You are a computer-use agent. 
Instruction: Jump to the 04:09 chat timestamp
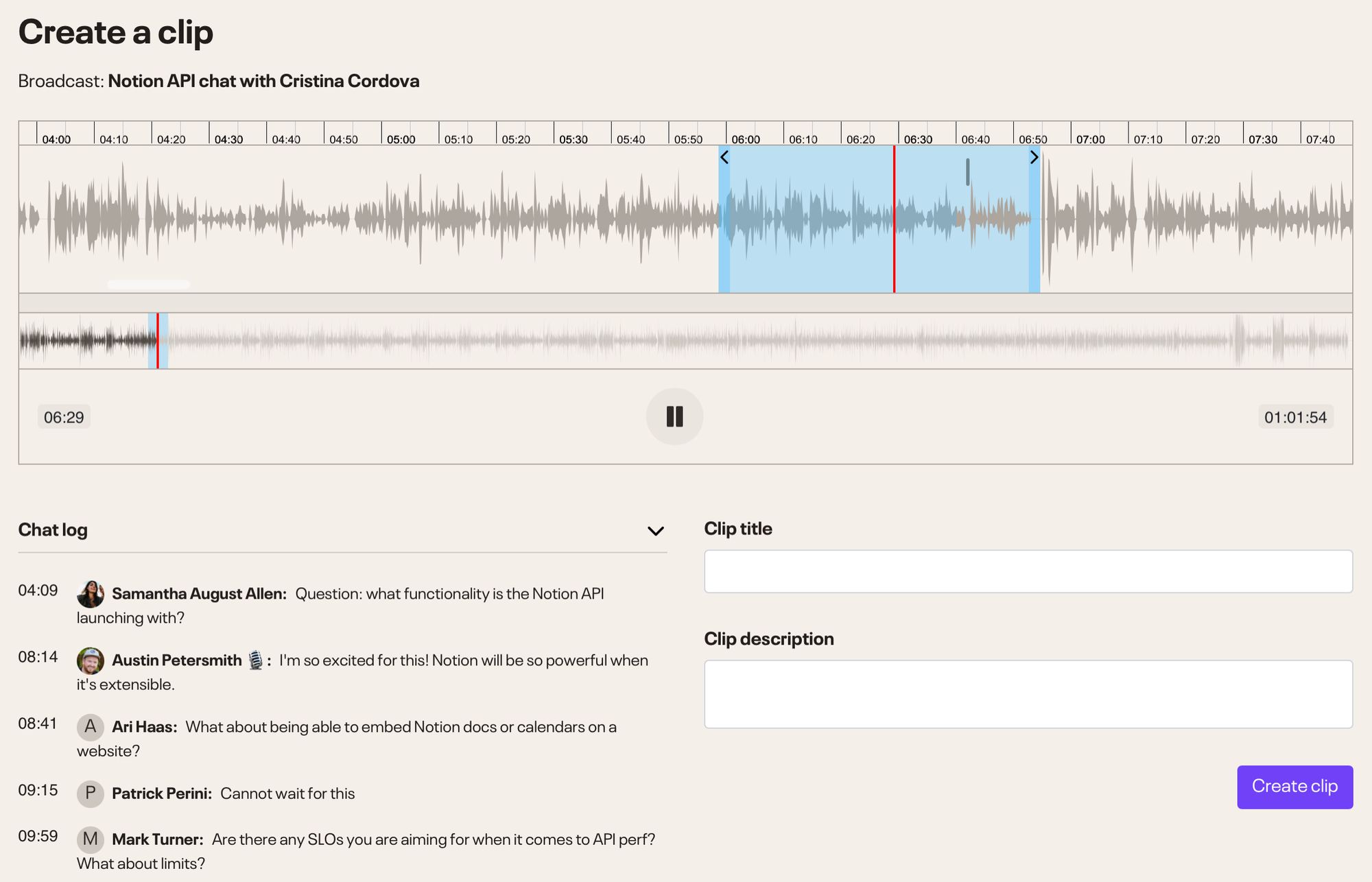(x=38, y=591)
